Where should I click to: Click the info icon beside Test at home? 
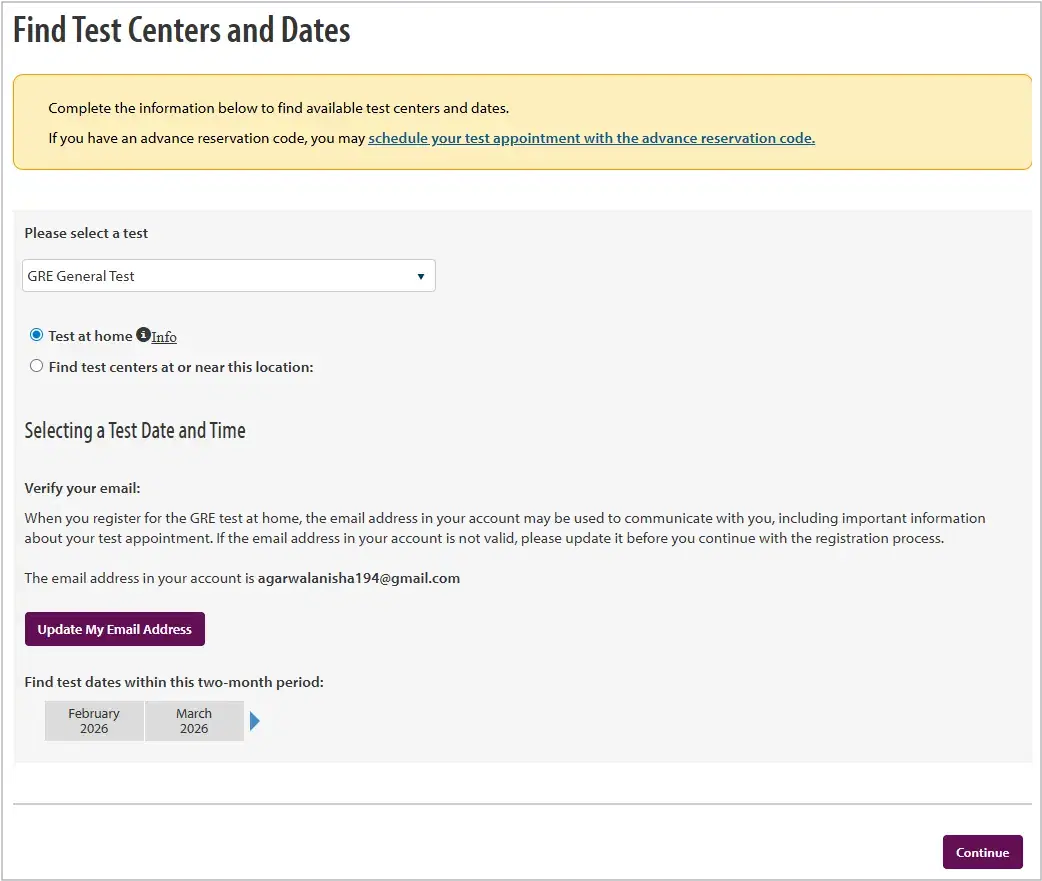click(x=143, y=335)
